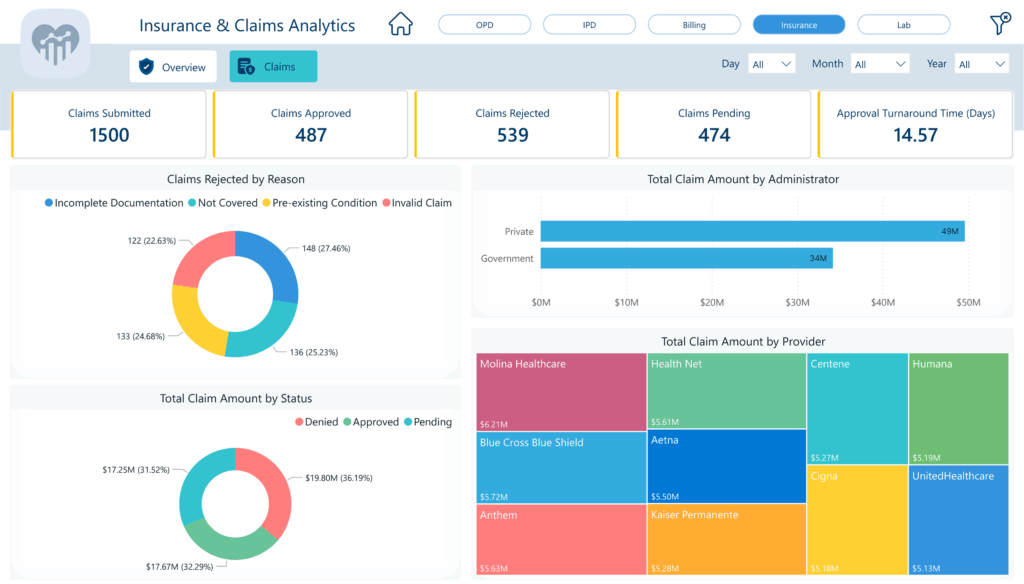This screenshot has width=1024, height=584.
Task: Toggle the Not Covered legend item
Action: coord(225,203)
